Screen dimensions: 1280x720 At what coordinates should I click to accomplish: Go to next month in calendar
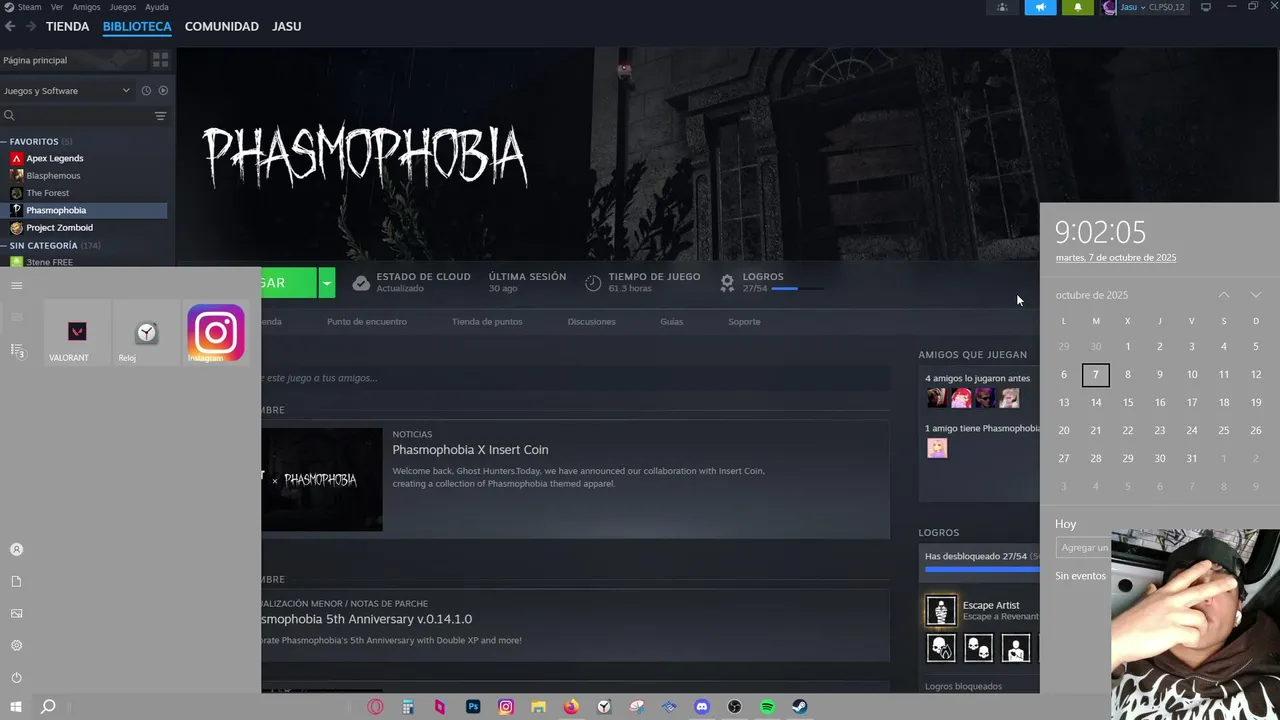pyautogui.click(x=1256, y=295)
